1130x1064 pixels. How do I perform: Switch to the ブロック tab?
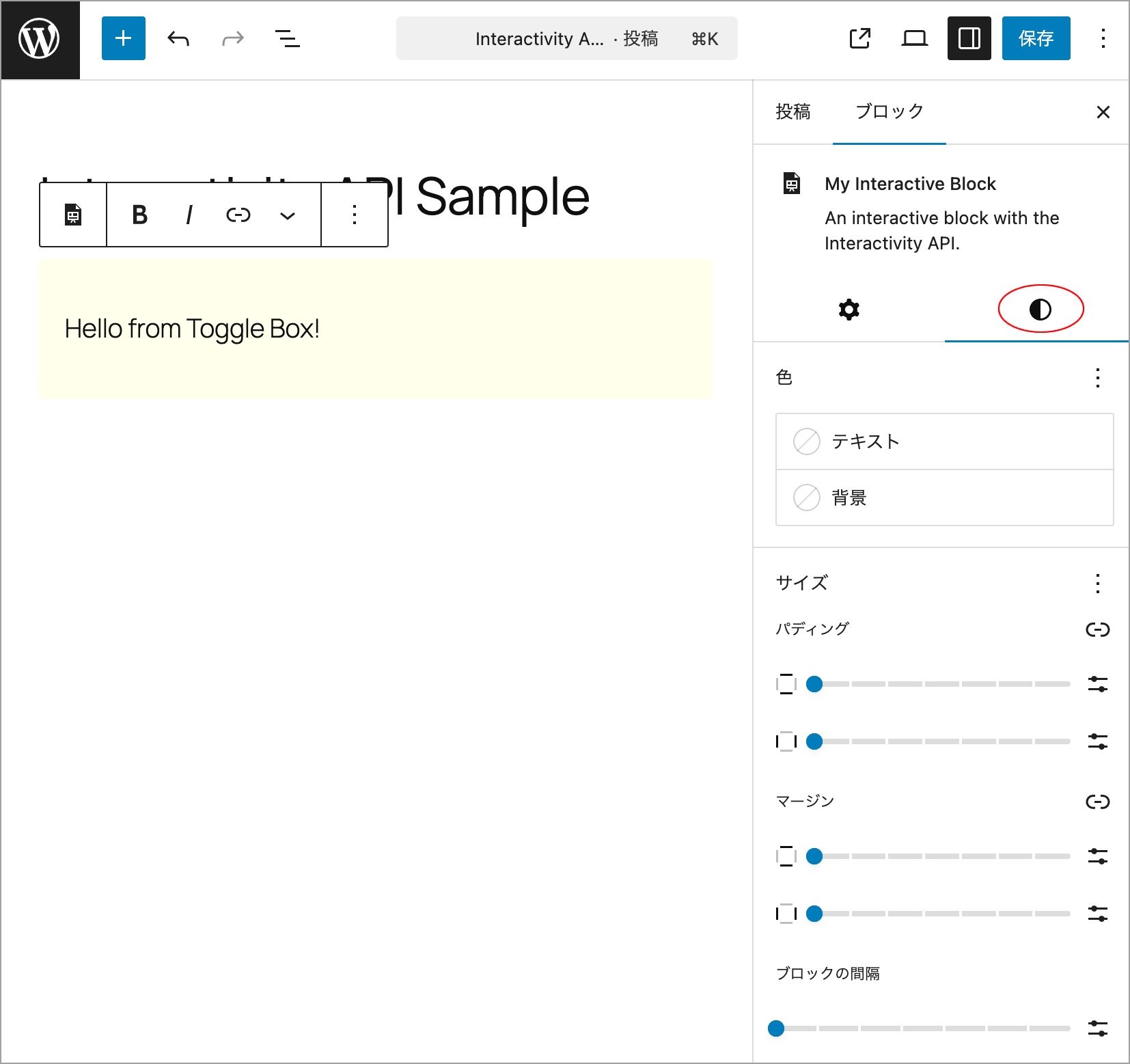890,112
